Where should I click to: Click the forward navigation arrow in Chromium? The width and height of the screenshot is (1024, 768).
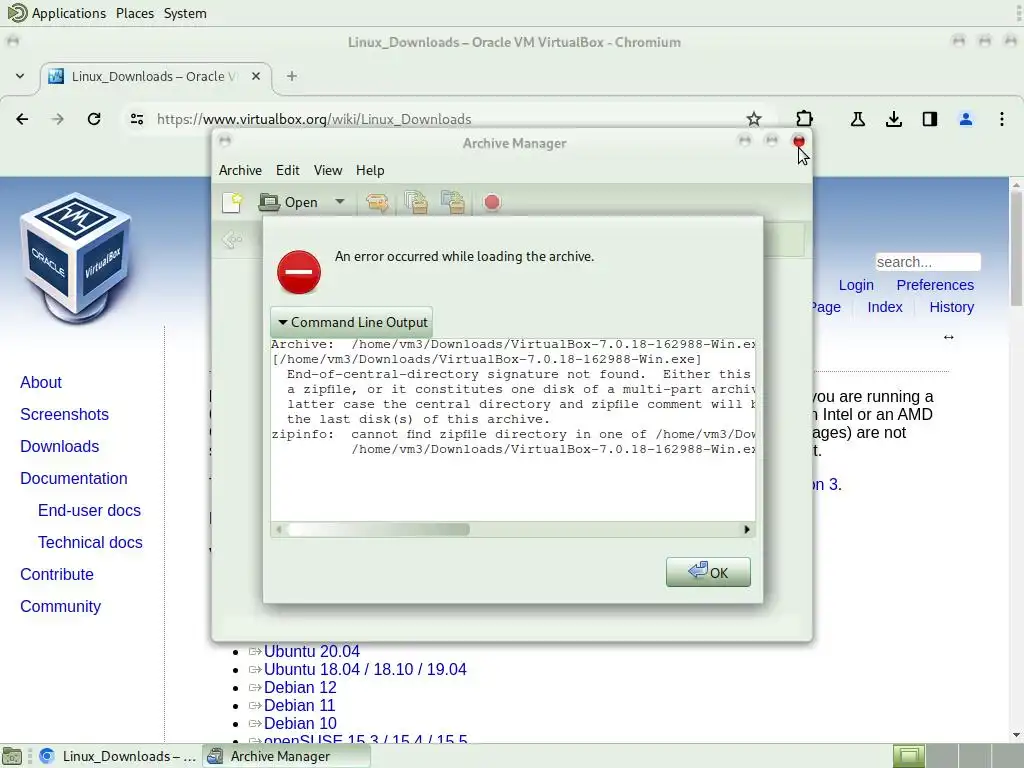tap(57, 119)
